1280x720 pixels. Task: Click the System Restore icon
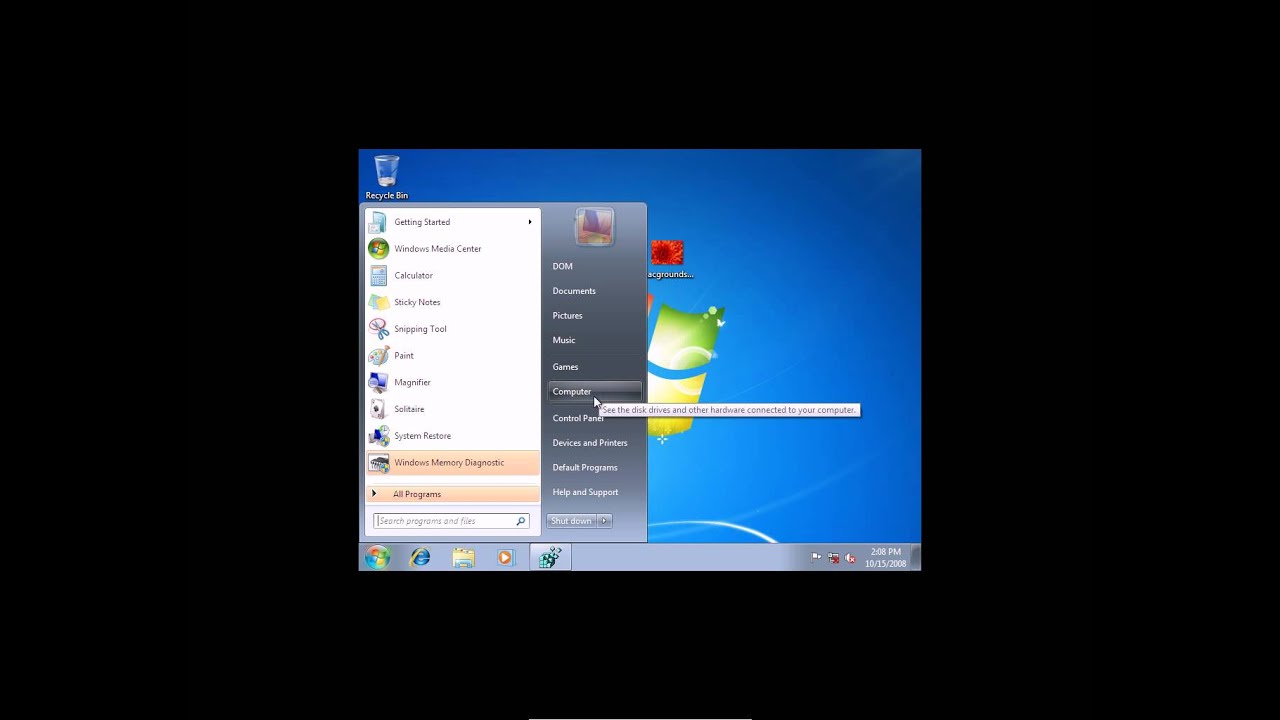tap(378, 436)
